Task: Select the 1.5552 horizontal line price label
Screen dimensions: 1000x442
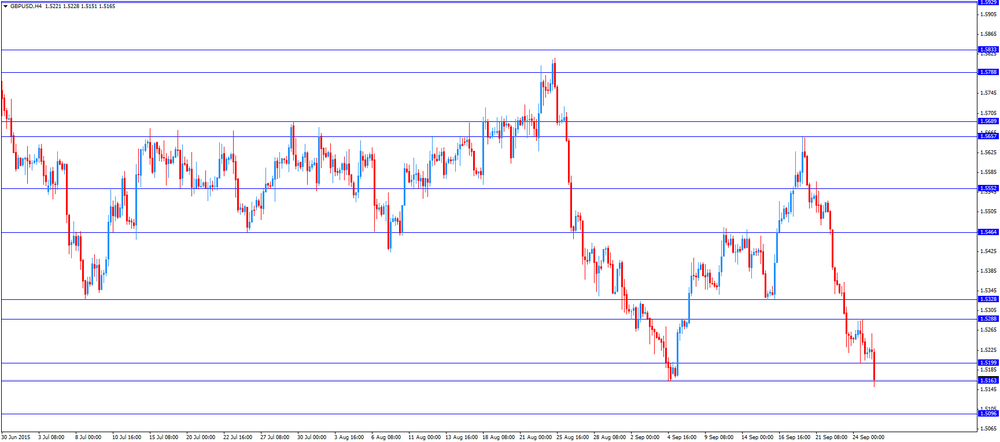Action: pyautogui.click(x=987, y=188)
